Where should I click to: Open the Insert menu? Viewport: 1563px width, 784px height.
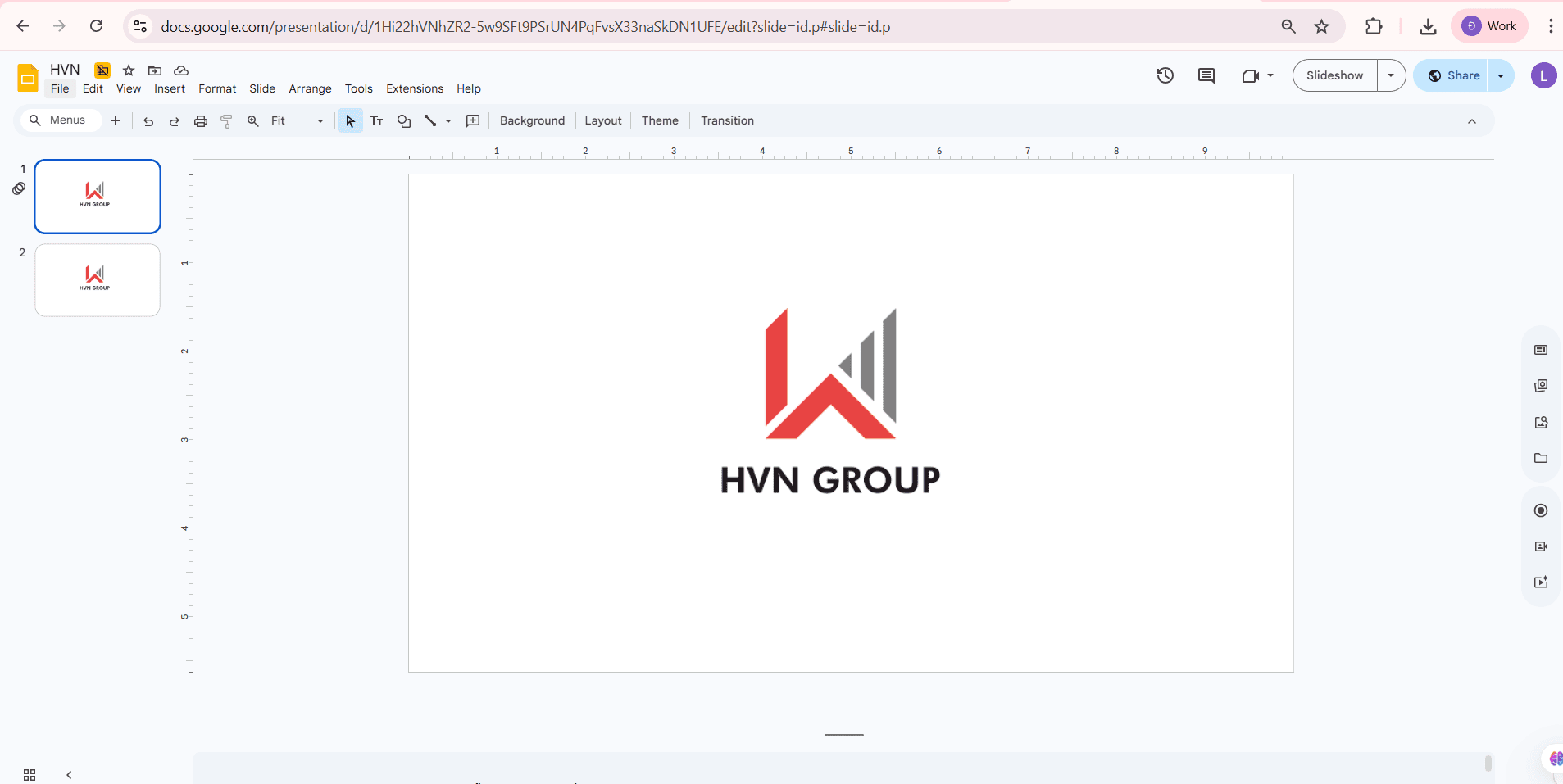pos(170,88)
